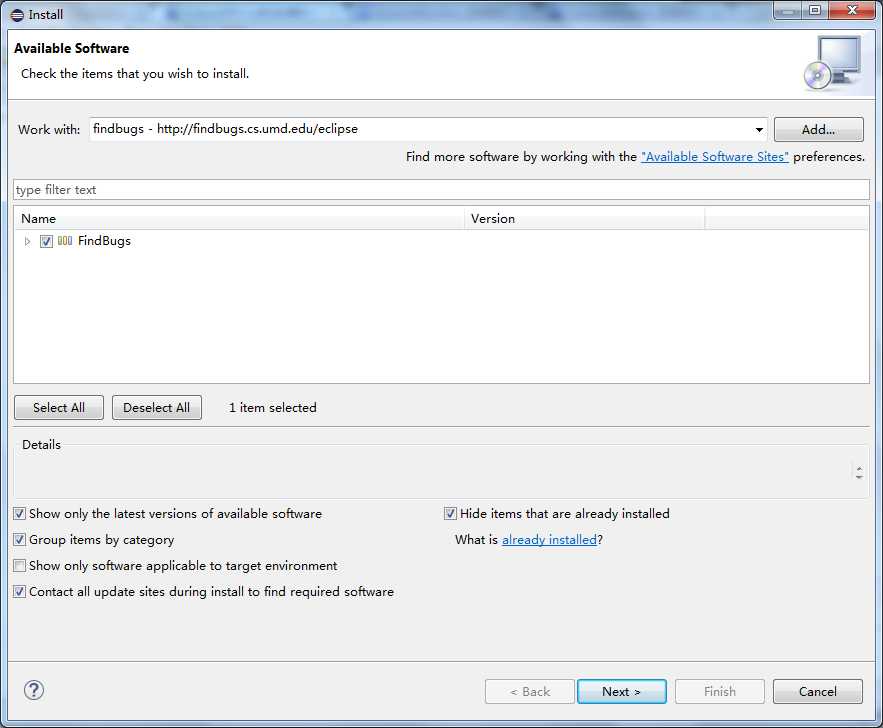883x728 pixels.
Task: Open the Work with dropdown arrow
Action: tap(759, 129)
